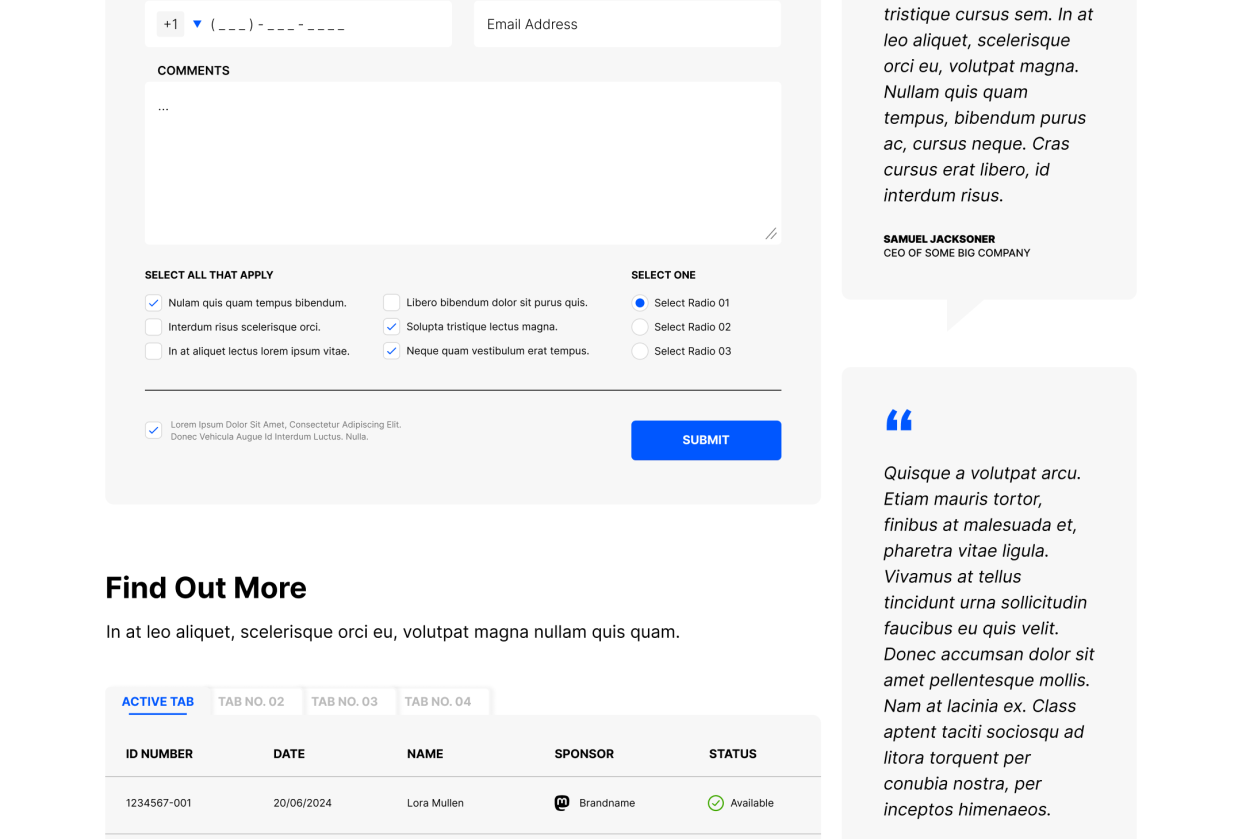Click the COMMENTS label
Screen dimensions: 1242x839
[x=193, y=70]
